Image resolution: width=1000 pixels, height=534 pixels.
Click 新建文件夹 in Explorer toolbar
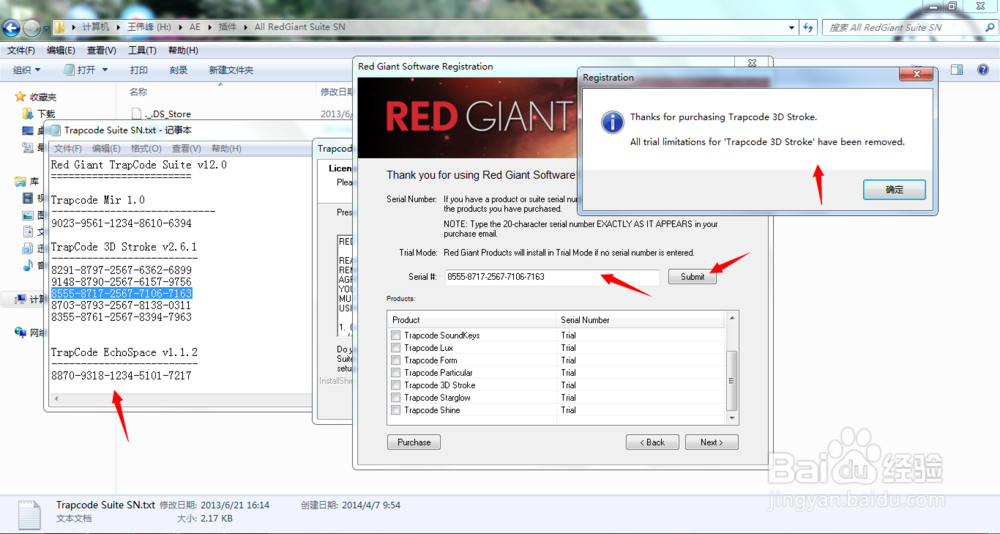[231, 70]
